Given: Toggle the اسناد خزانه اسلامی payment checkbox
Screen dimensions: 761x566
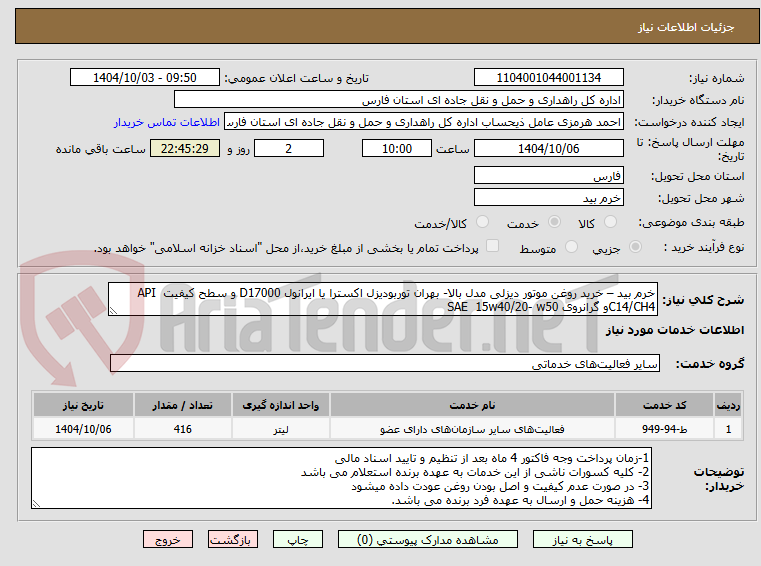Looking at the screenshot, I should pyautogui.click(x=492, y=246).
